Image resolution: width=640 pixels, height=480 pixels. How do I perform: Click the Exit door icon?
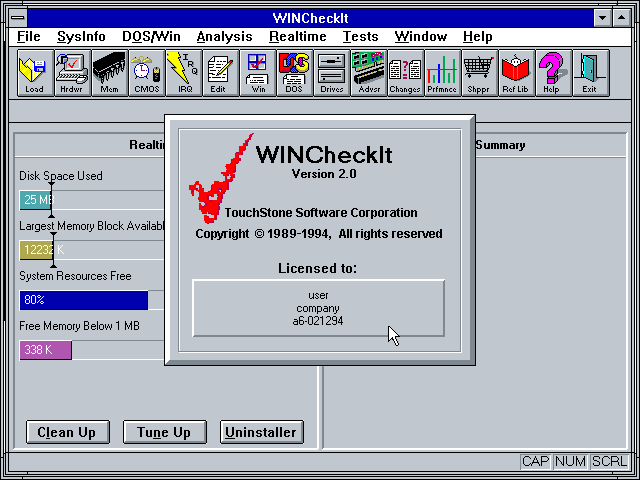point(591,73)
